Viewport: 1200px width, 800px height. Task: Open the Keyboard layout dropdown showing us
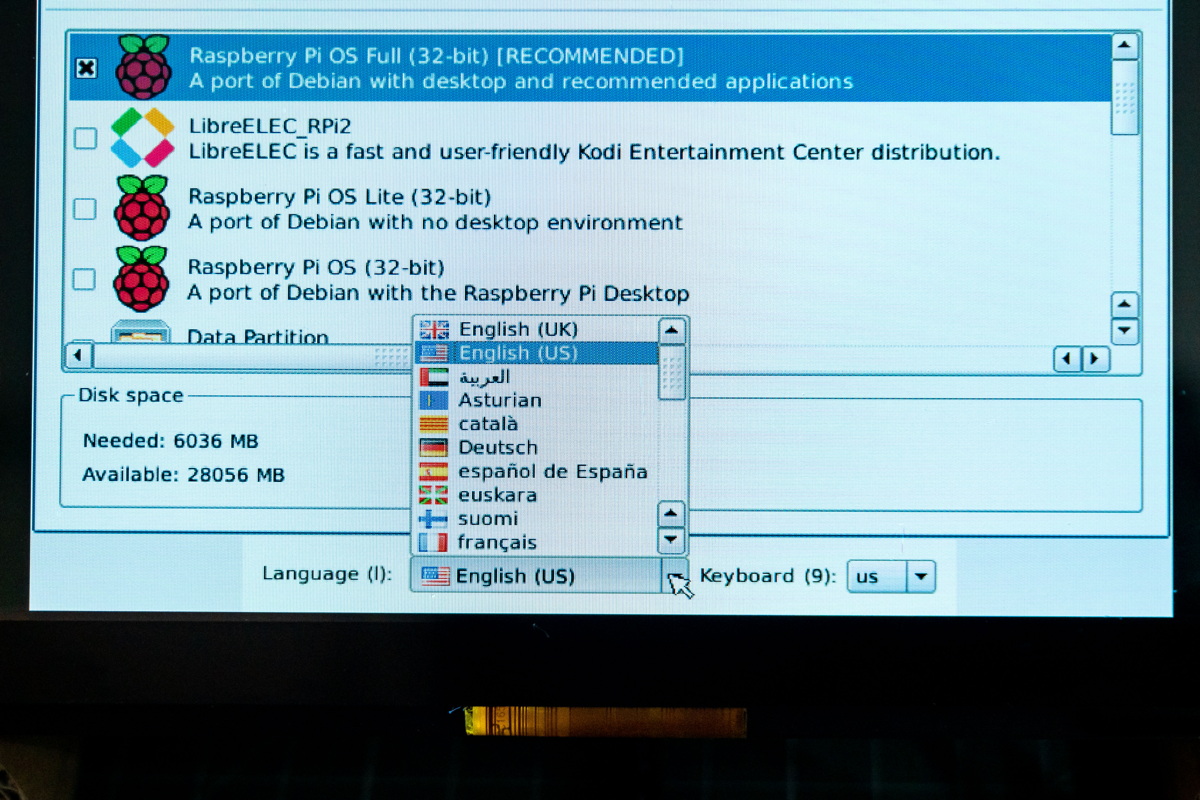[891, 577]
